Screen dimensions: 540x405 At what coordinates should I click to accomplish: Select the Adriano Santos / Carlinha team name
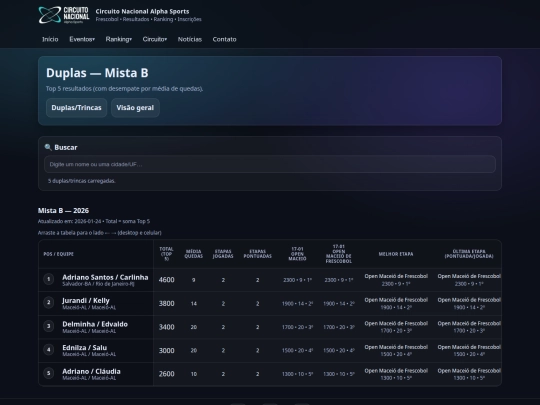tap(105, 277)
